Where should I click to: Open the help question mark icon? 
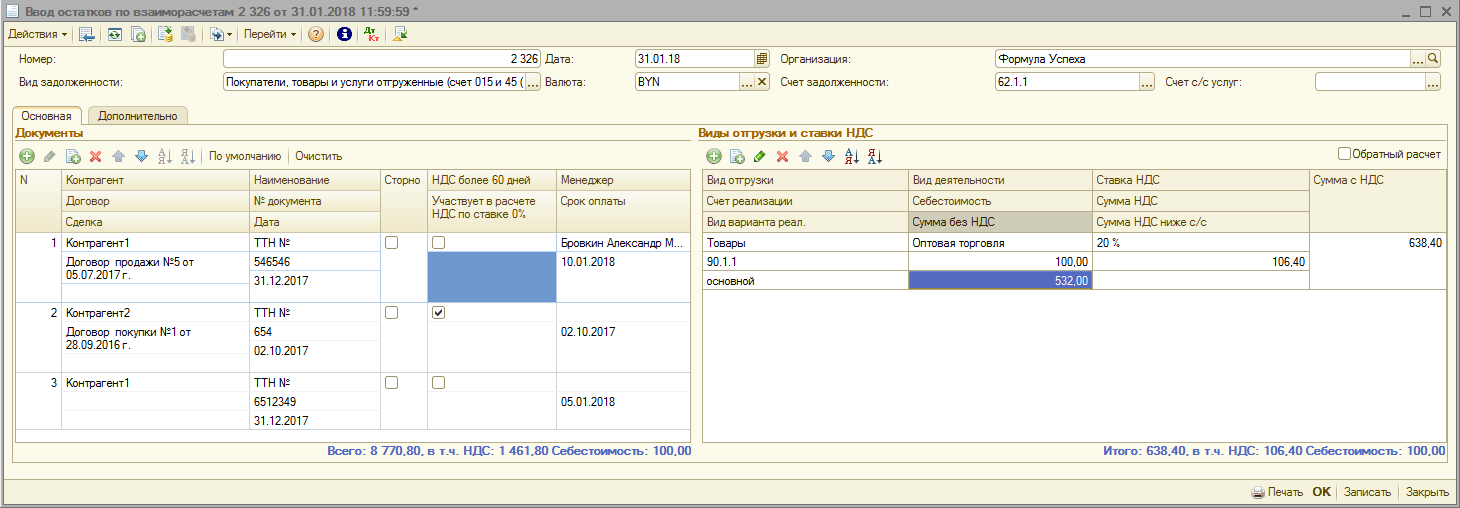click(316, 34)
